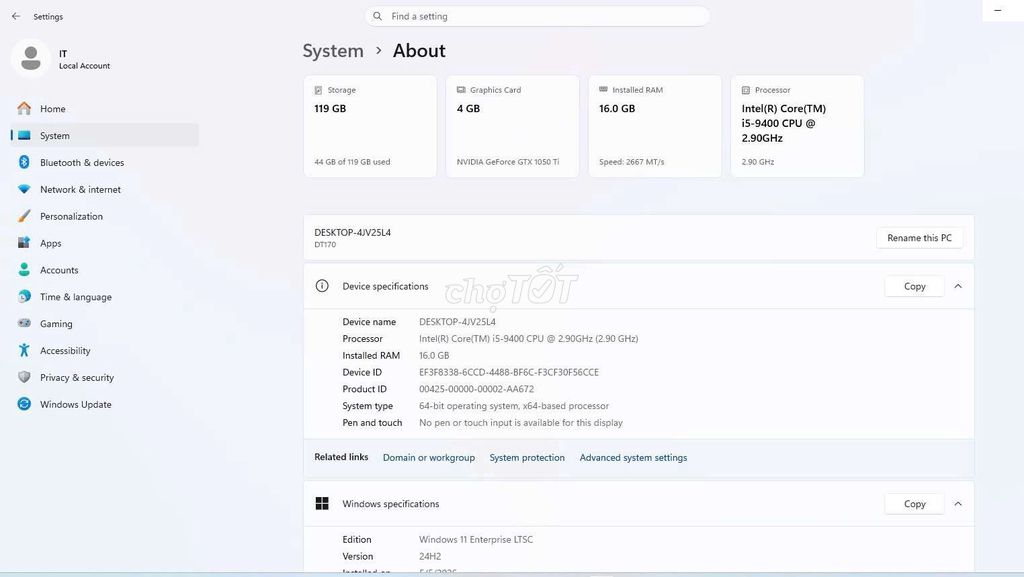Image resolution: width=1024 pixels, height=577 pixels.
Task: Click the DESKTOP-4JV25L4 device name value
Action: click(457, 322)
